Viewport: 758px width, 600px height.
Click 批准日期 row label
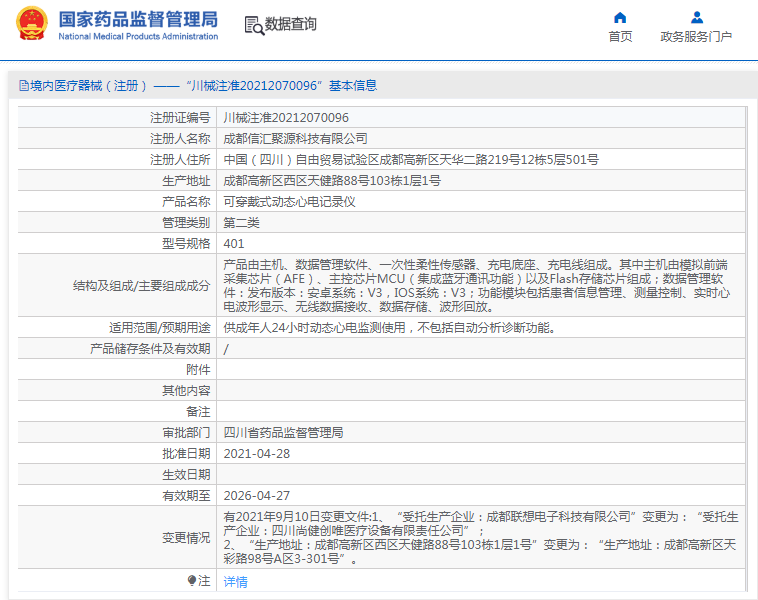point(186,454)
